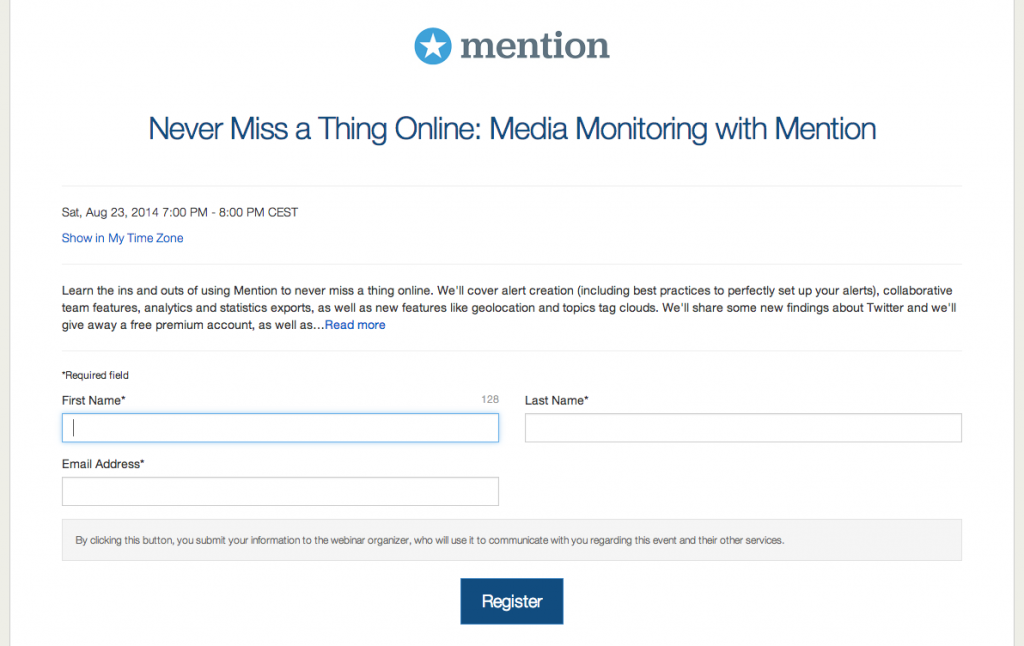Viewport: 1024px width, 646px height.
Task: Click the Sat, Aug 23, 2014 date line
Action: pyautogui.click(x=180, y=212)
